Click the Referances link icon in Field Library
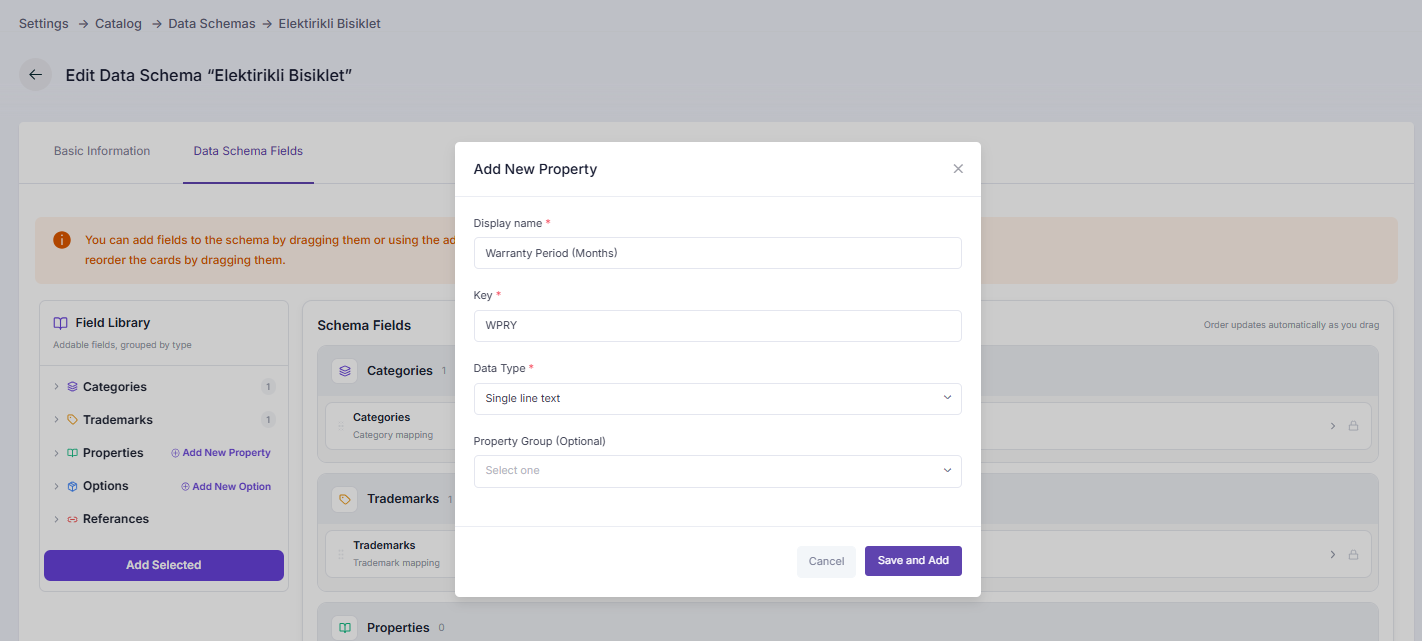 72,519
